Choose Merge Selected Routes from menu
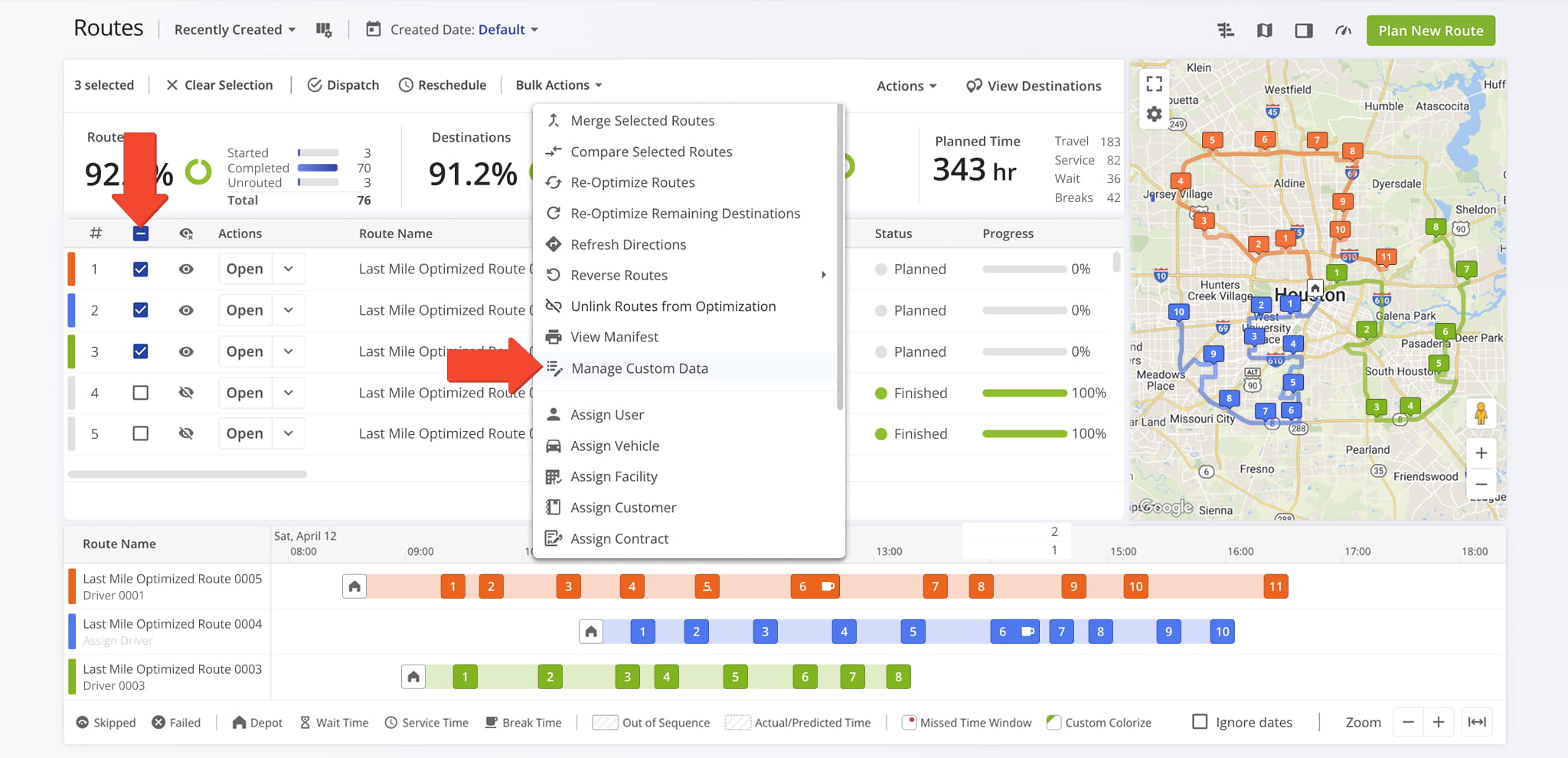 (642, 121)
